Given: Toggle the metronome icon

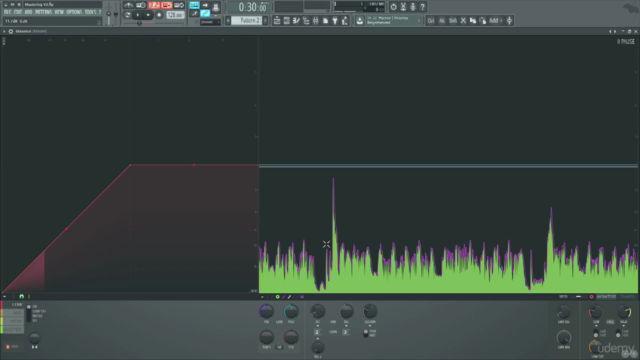Looking at the screenshot, I should [129, 5].
